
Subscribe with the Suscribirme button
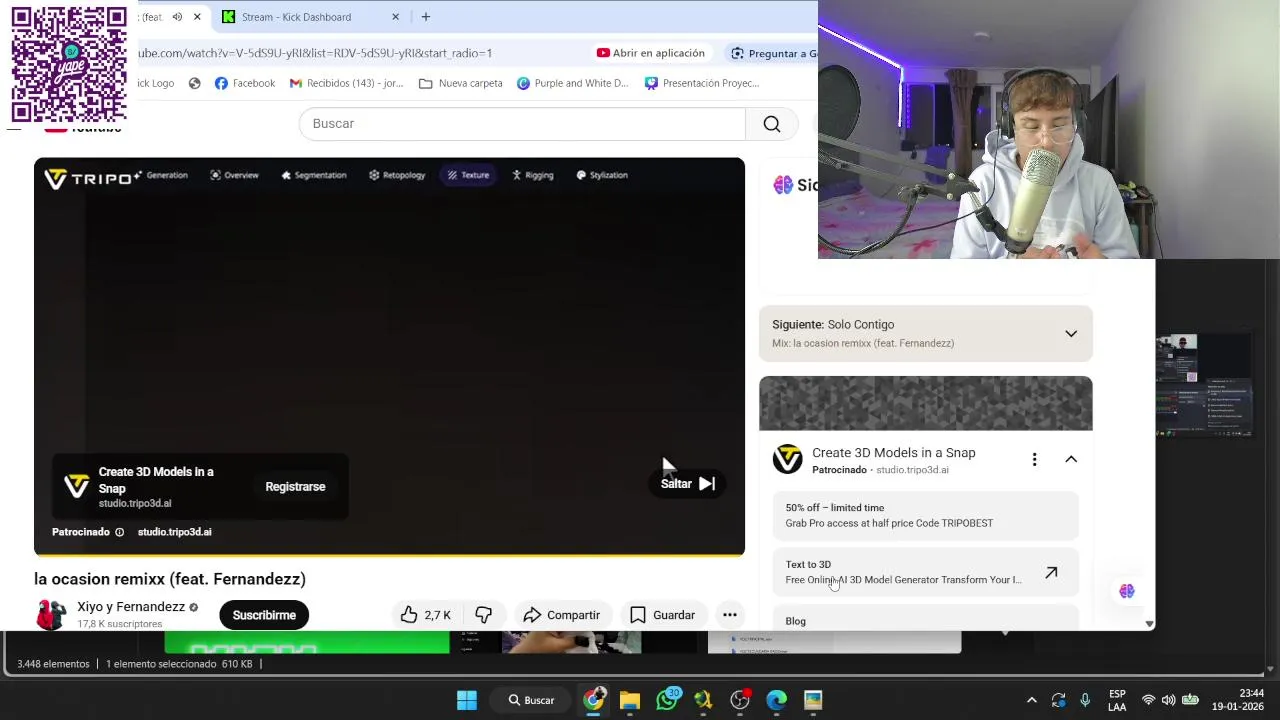pyautogui.click(x=264, y=615)
